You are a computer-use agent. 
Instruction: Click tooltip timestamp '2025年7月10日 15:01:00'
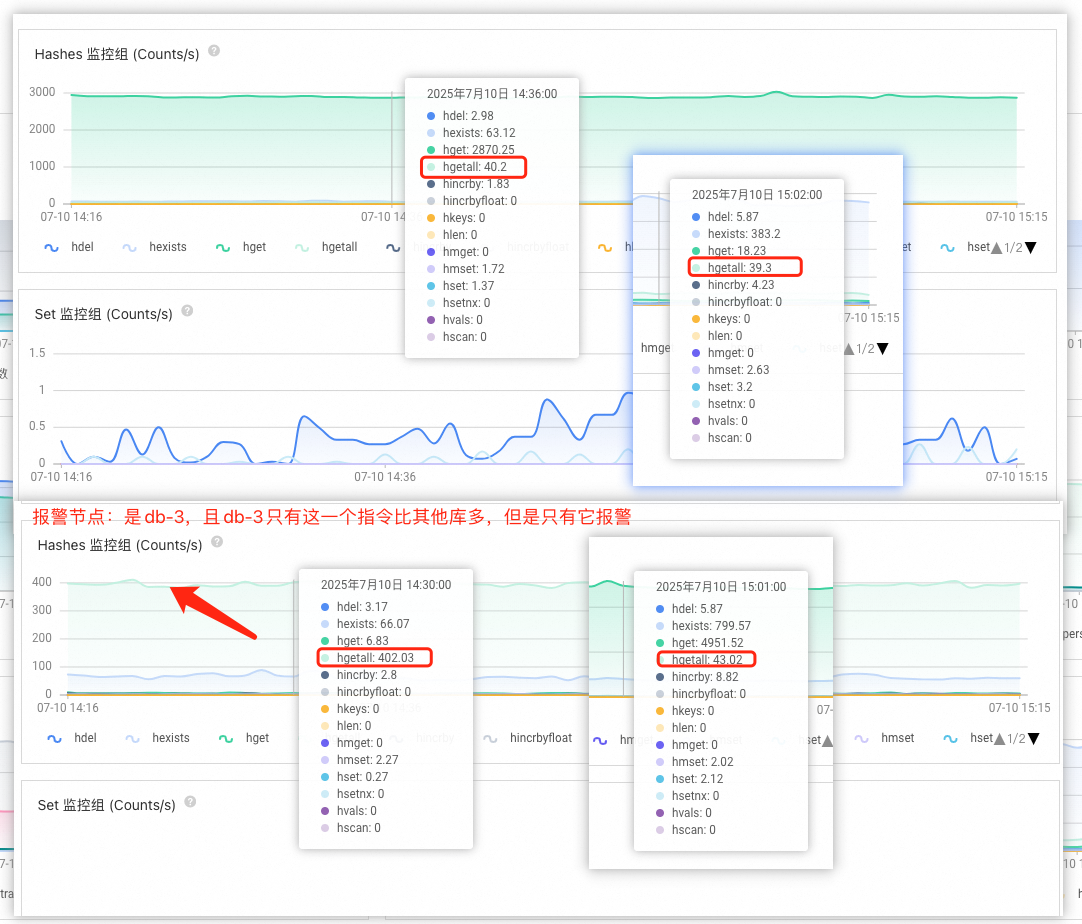coord(720,587)
